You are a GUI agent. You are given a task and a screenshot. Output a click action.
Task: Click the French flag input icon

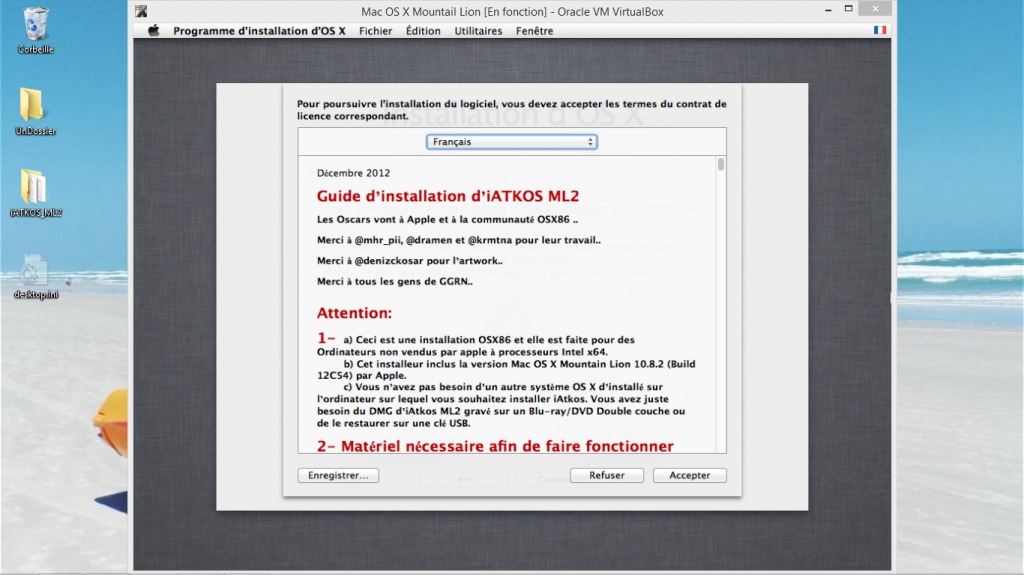pyautogui.click(x=880, y=31)
